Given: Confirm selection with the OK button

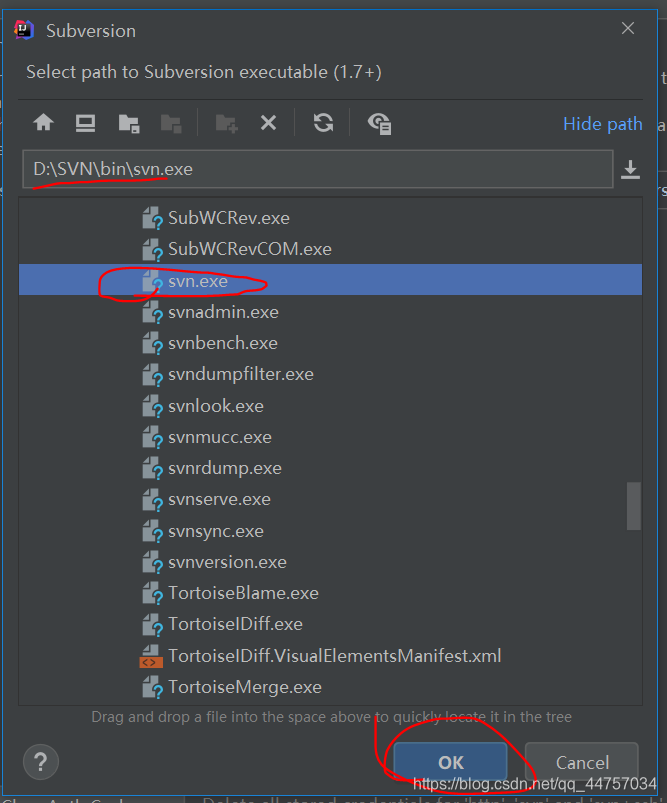Looking at the screenshot, I should pos(450,763).
